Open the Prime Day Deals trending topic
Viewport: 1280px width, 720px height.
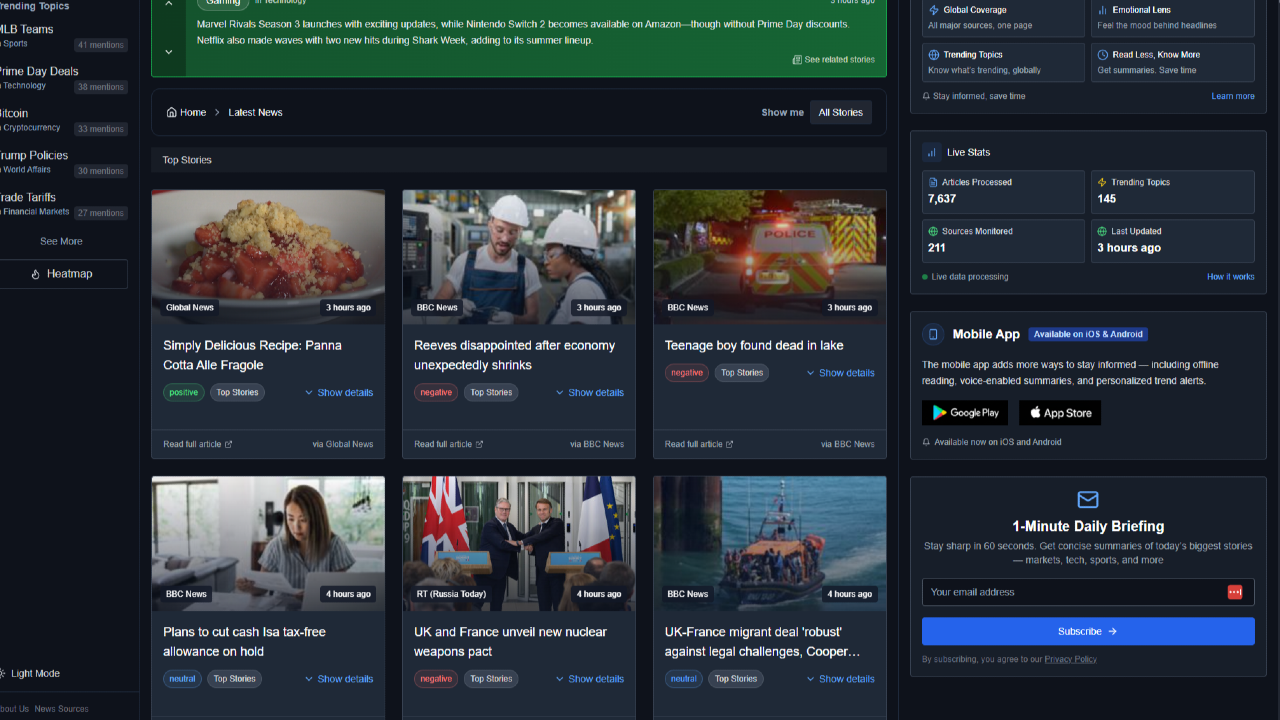click(63, 78)
